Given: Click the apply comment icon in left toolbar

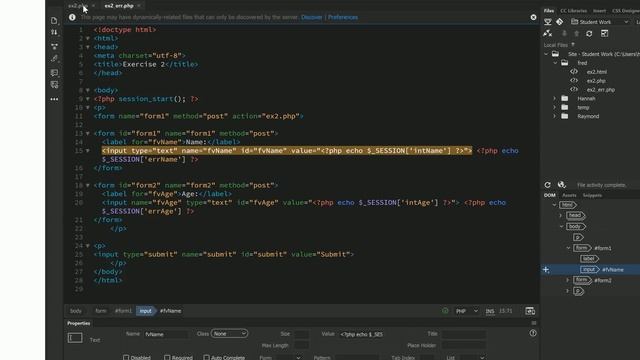Looking at the screenshot, I should pos(54,73).
